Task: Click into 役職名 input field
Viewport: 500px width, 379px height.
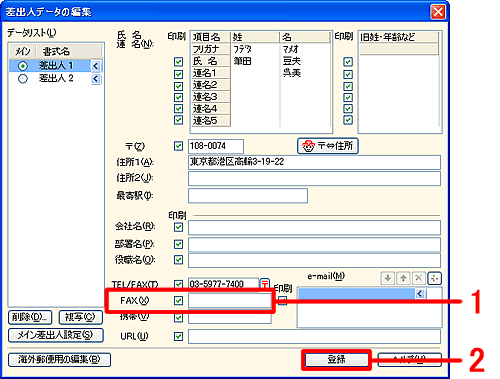Action: pos(314,260)
